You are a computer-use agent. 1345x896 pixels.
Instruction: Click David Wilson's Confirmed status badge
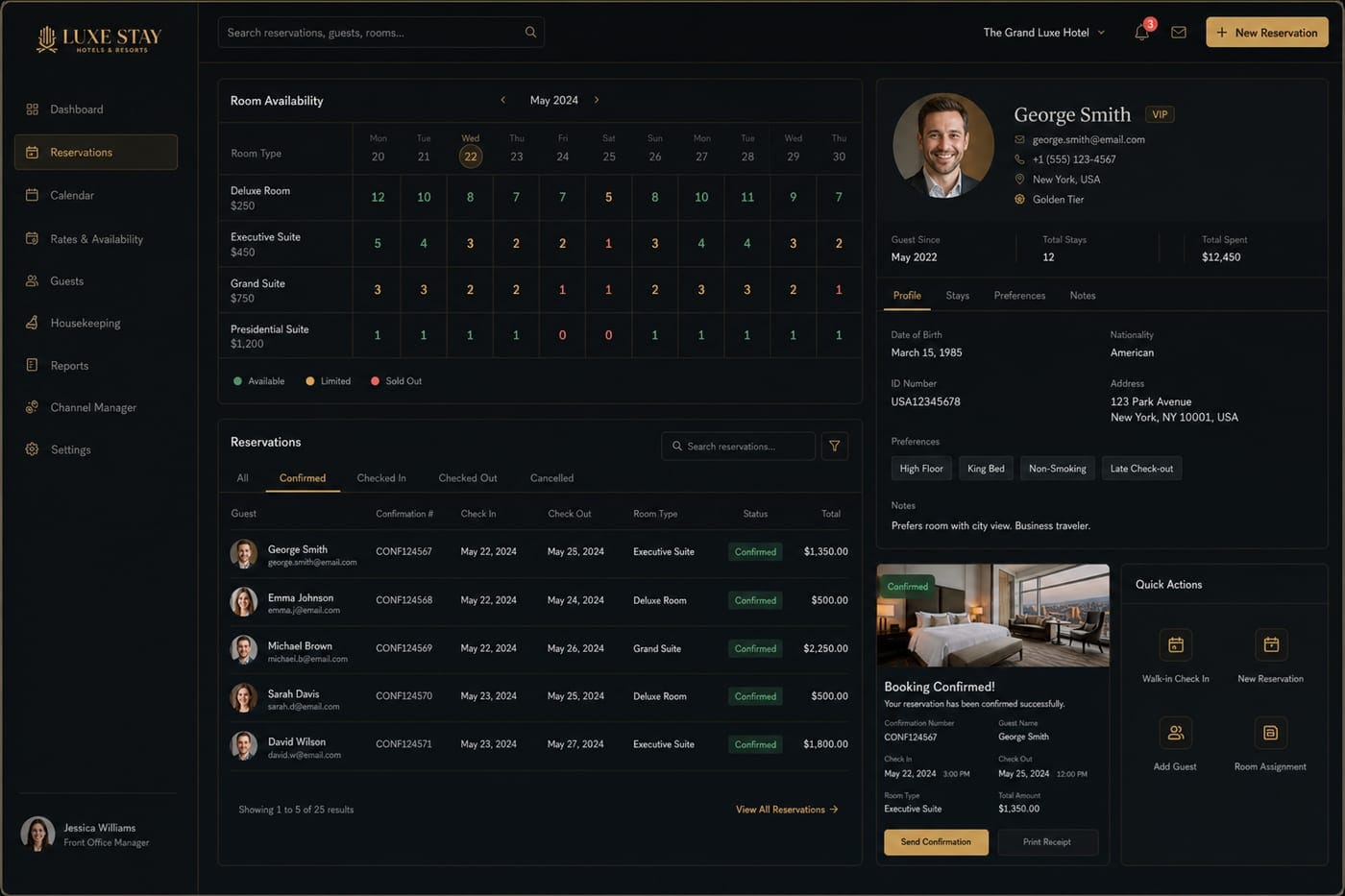point(756,744)
